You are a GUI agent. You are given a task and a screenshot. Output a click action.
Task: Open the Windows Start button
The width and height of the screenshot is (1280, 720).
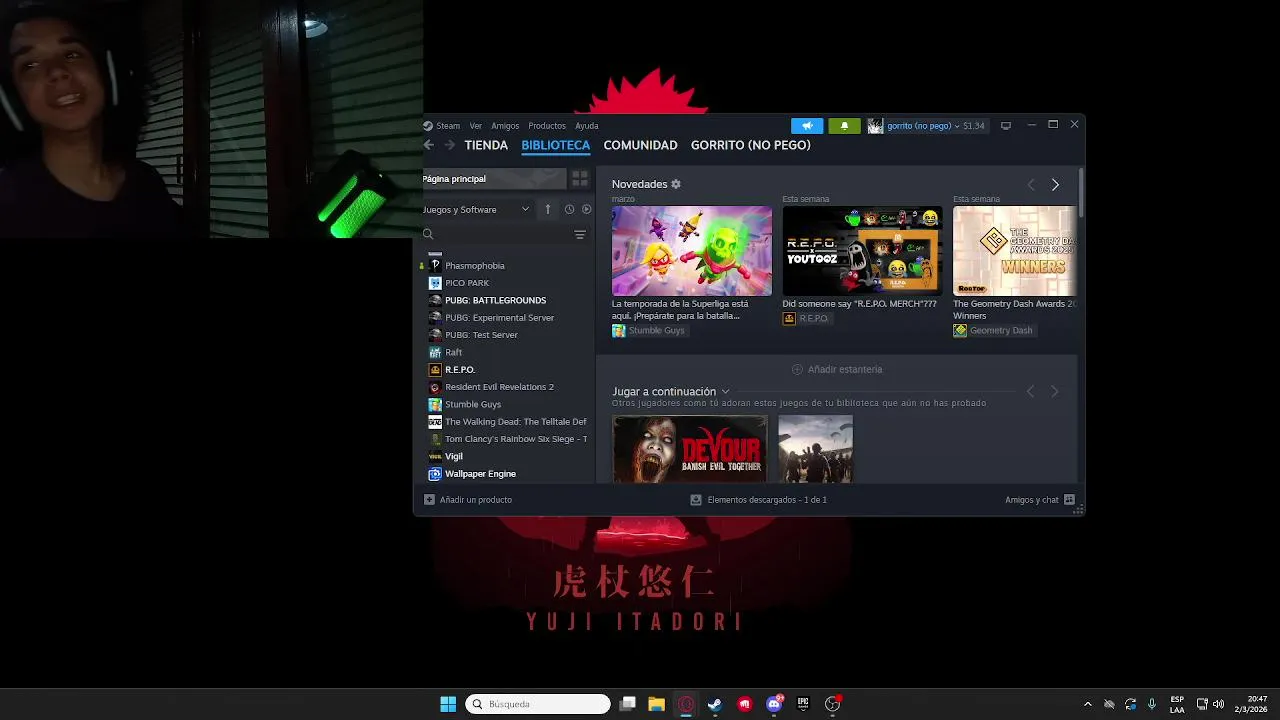(x=448, y=704)
